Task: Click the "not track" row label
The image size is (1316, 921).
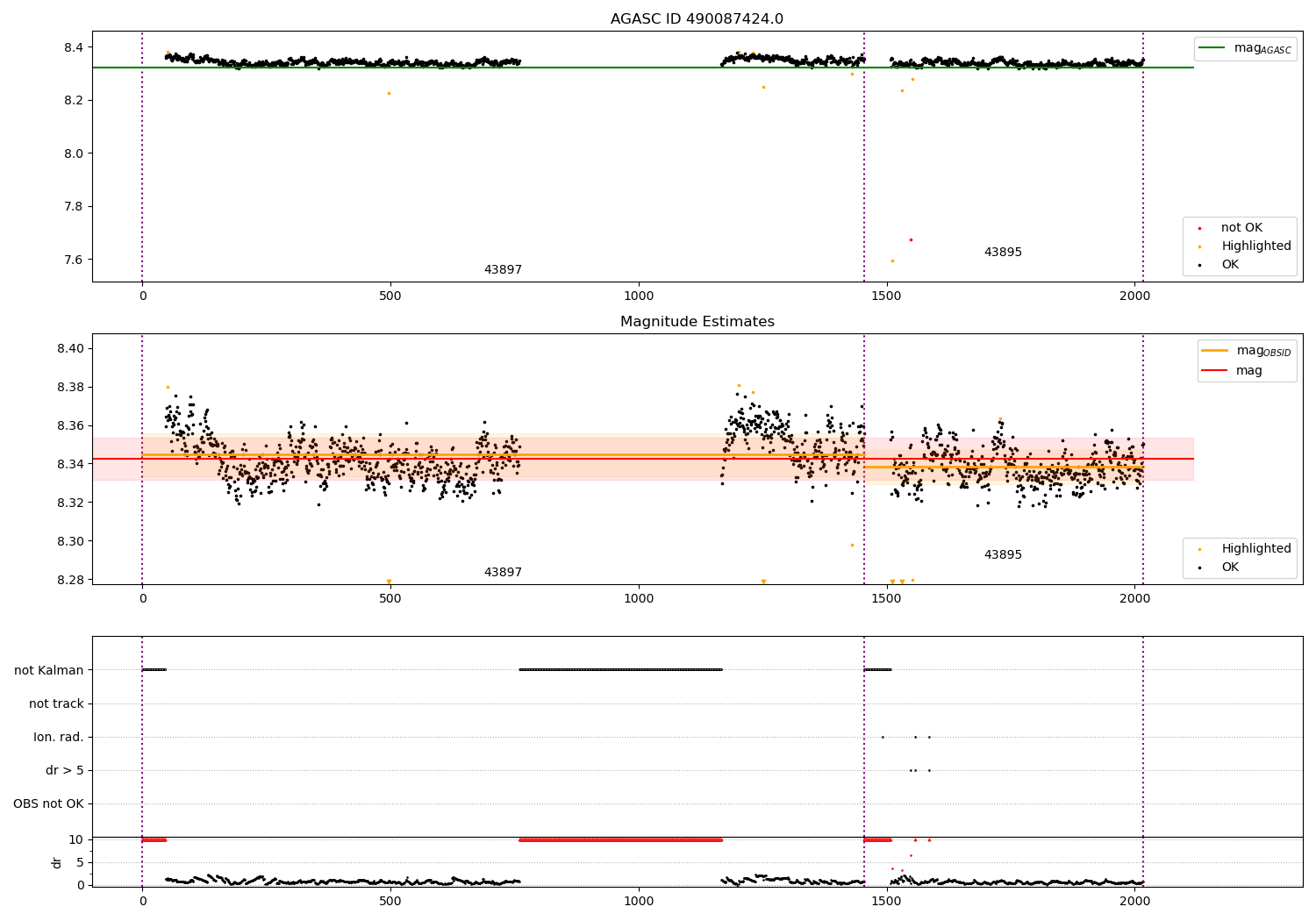Action: [x=56, y=703]
